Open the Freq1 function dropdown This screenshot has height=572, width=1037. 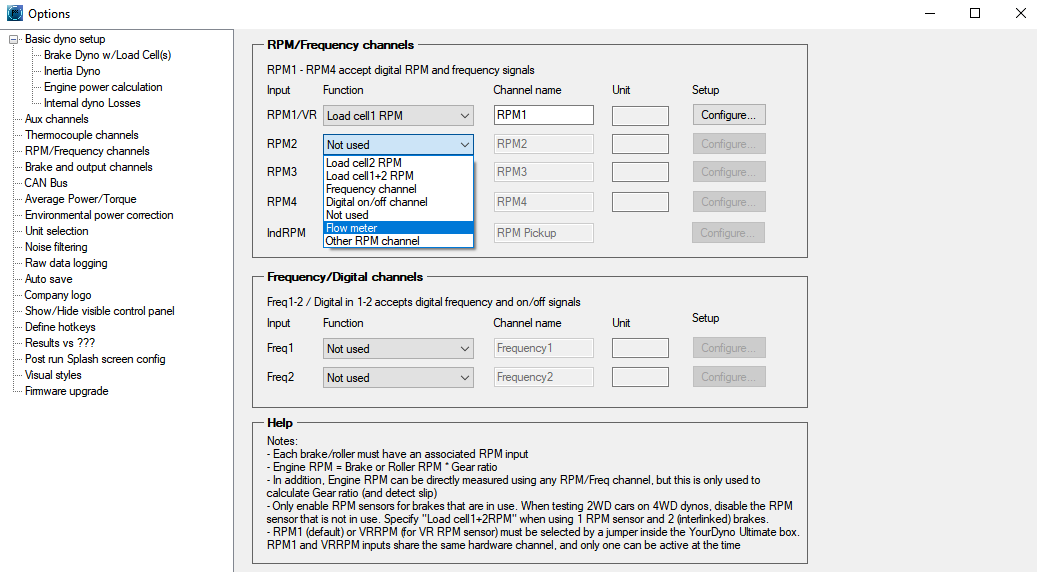point(398,348)
